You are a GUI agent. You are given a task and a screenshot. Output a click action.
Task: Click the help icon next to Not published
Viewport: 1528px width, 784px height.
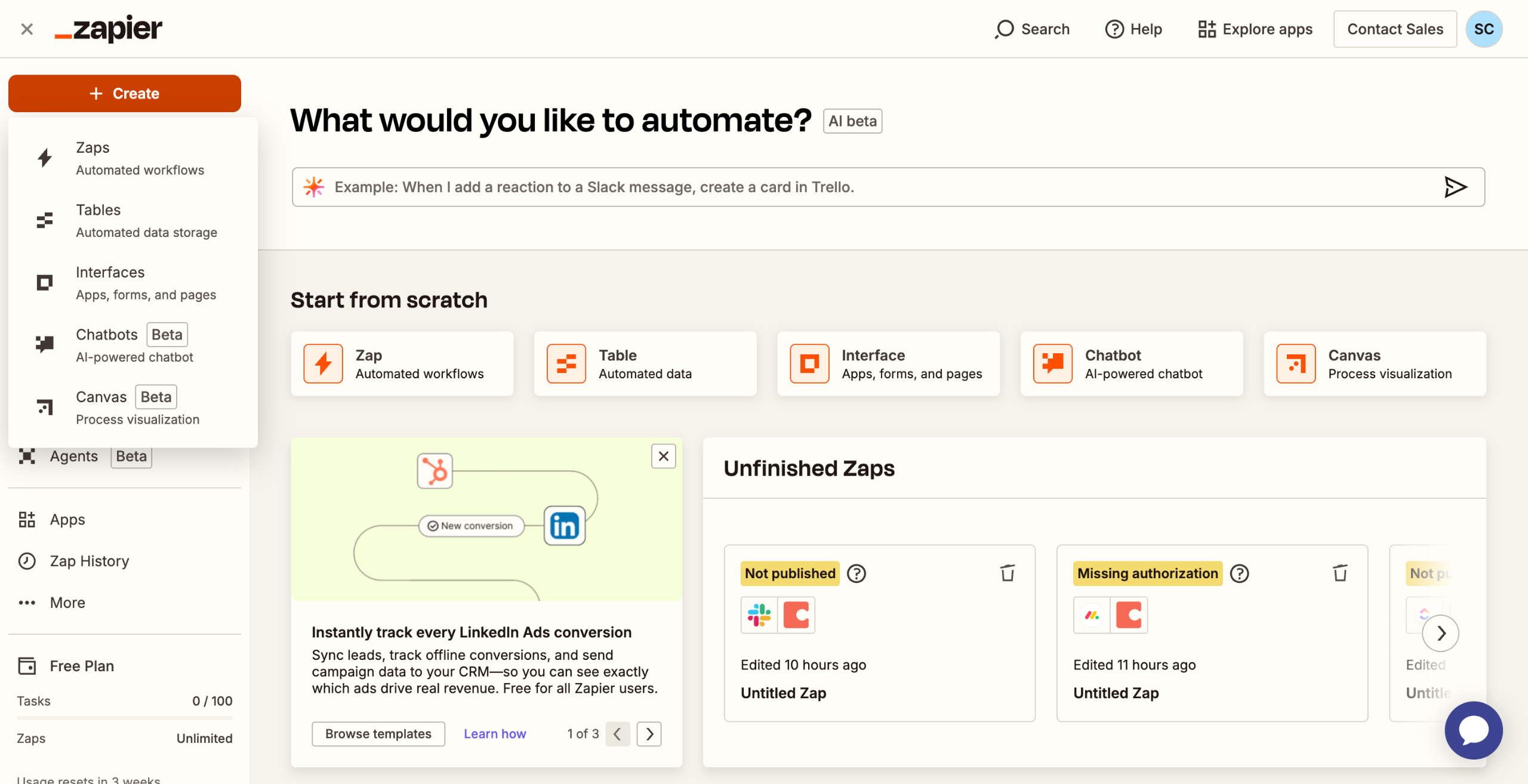pyautogui.click(x=857, y=573)
